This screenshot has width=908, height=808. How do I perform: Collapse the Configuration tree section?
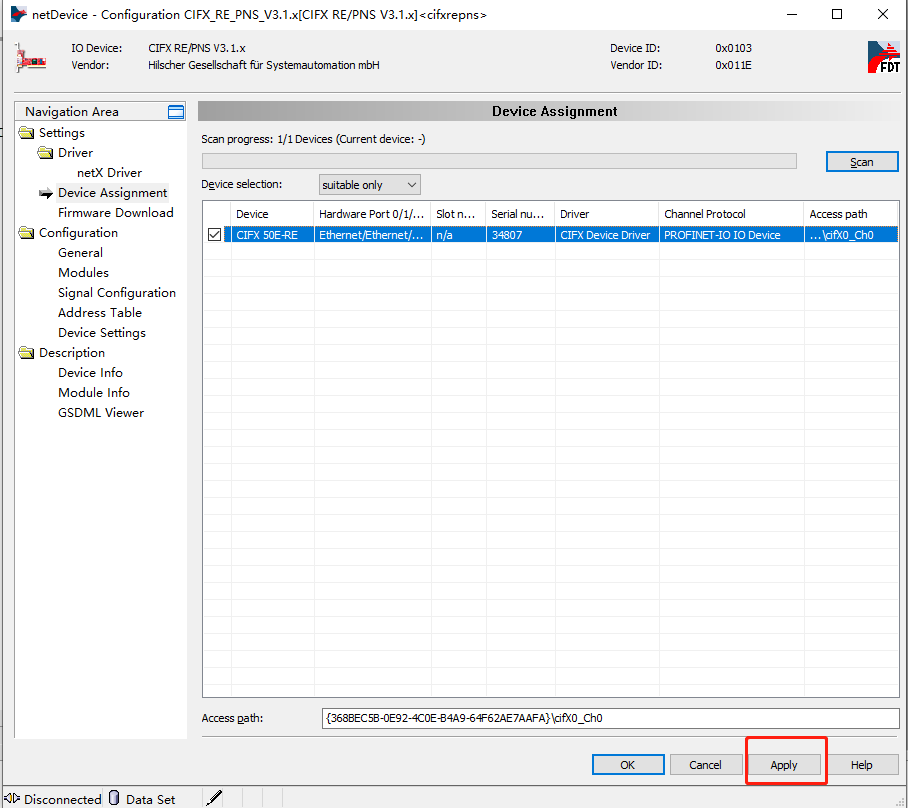[26, 232]
